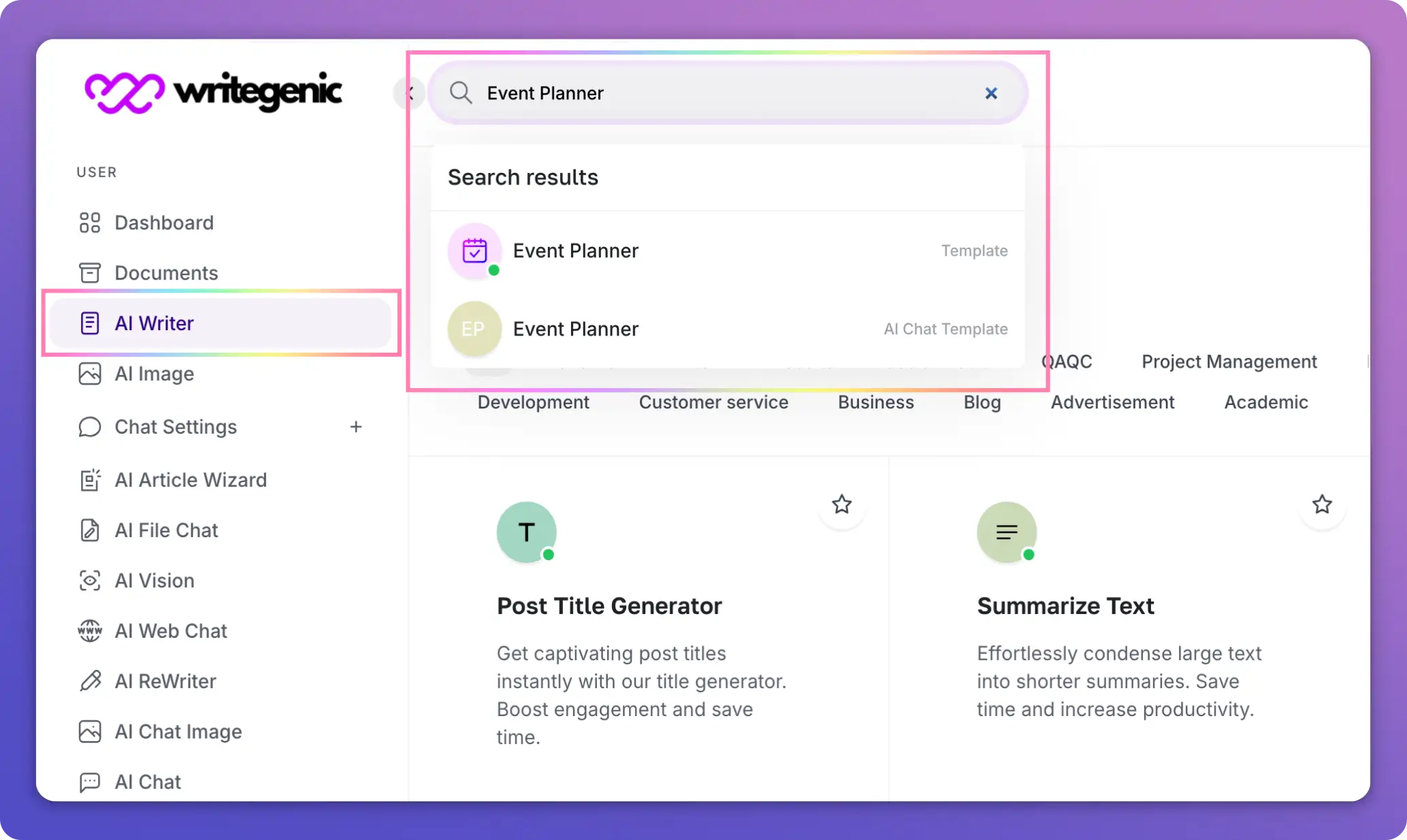Go to AI Image
1407x840 pixels.
coord(154,374)
